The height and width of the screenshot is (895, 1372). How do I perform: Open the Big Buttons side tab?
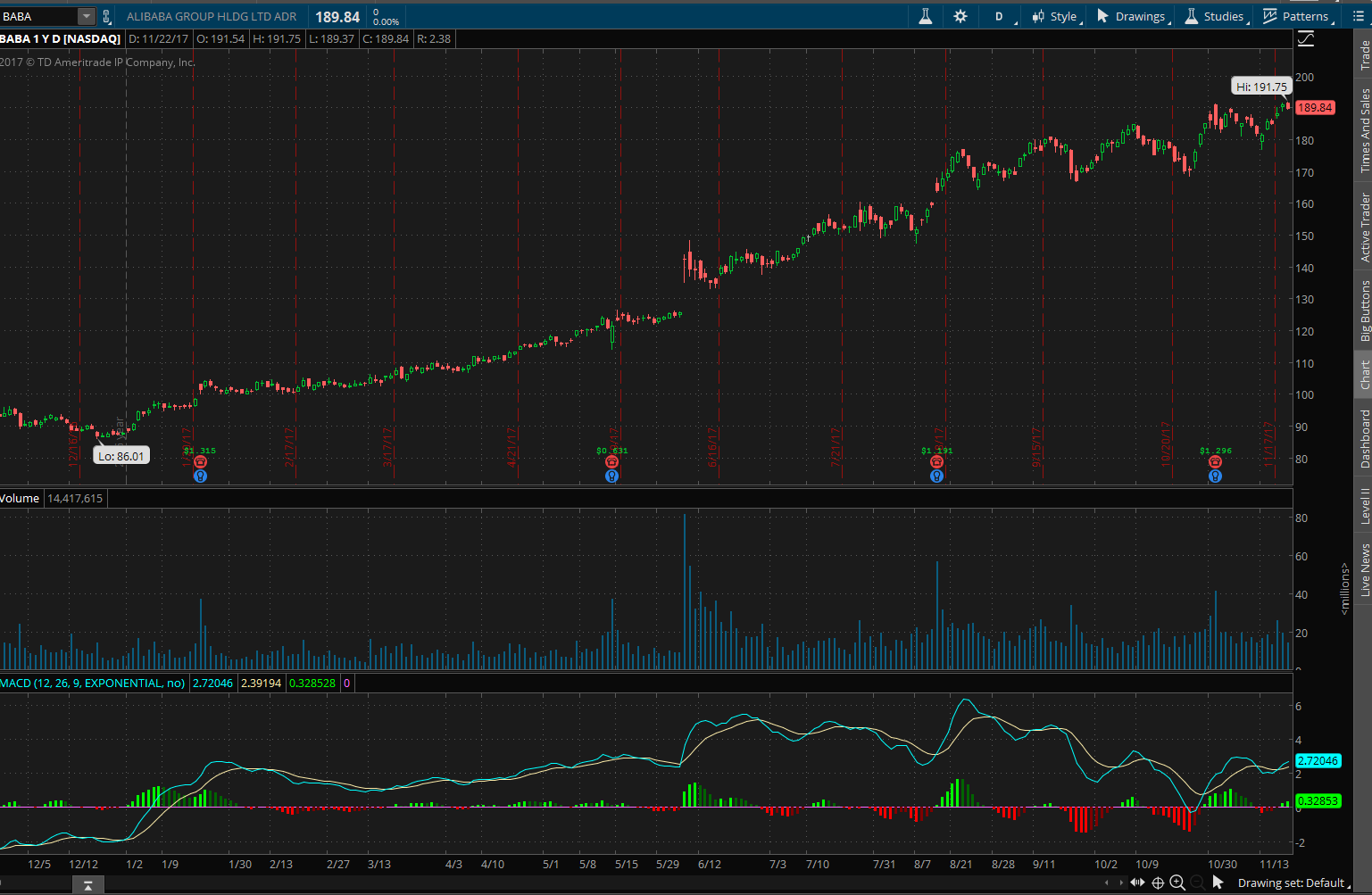1364,310
